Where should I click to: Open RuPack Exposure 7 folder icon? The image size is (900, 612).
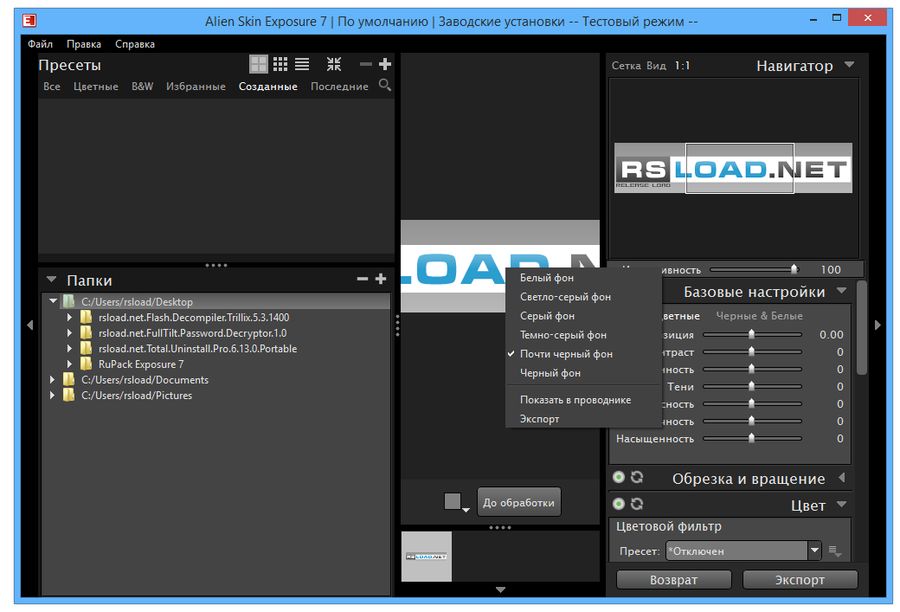[x=86, y=364]
